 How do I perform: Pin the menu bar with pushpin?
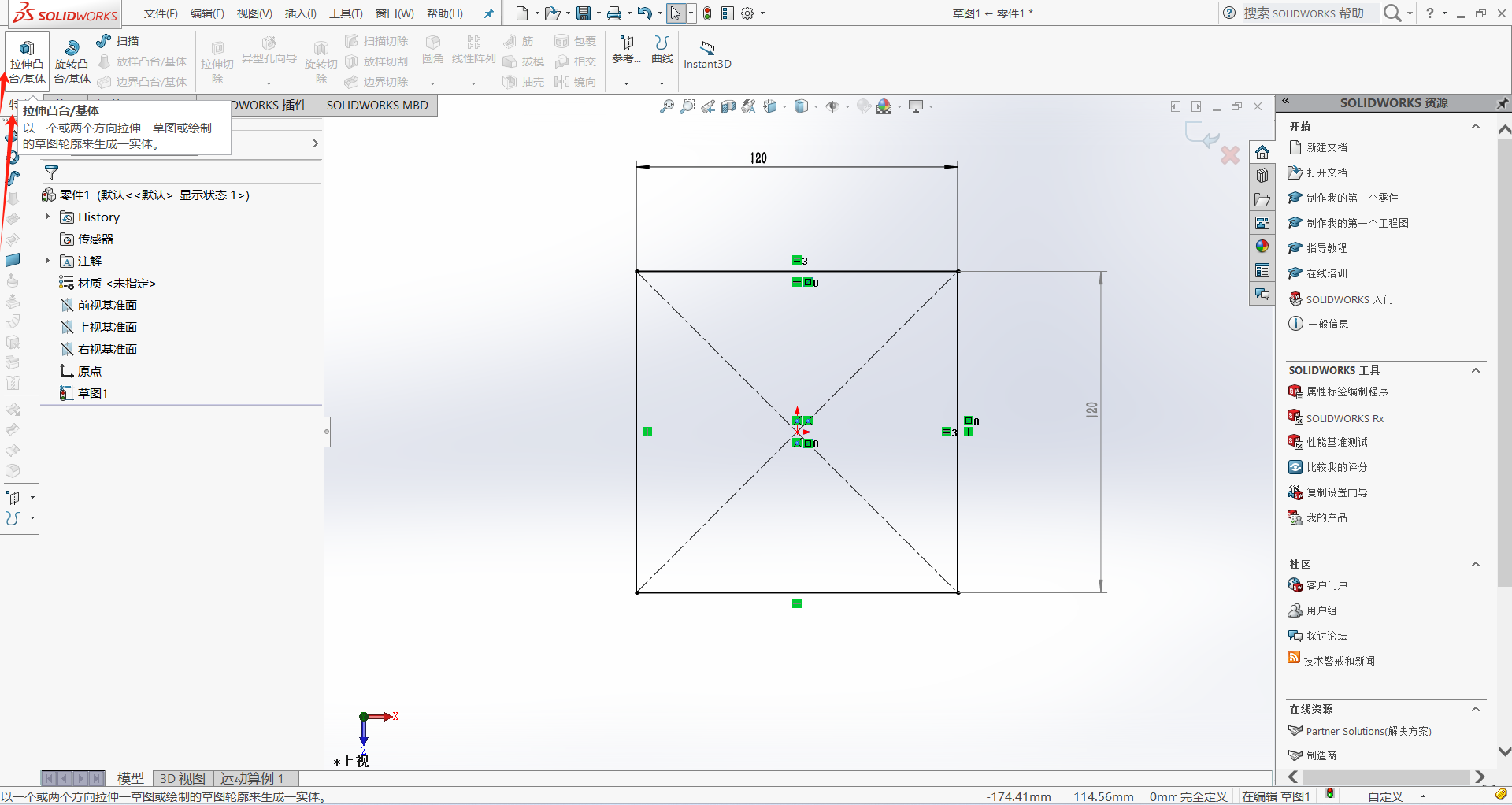488,13
